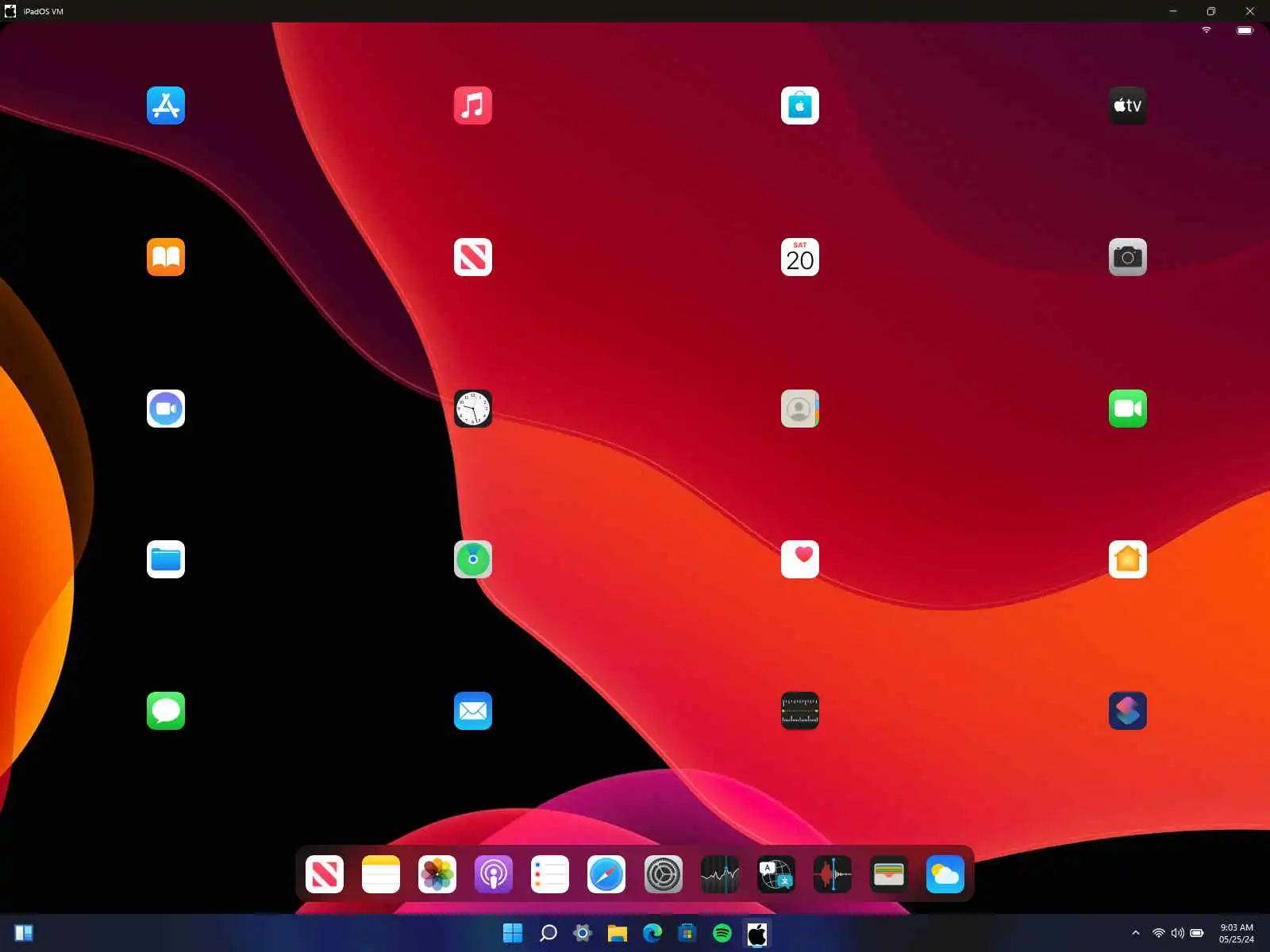
Task: Open the Mail app
Action: pos(473,711)
